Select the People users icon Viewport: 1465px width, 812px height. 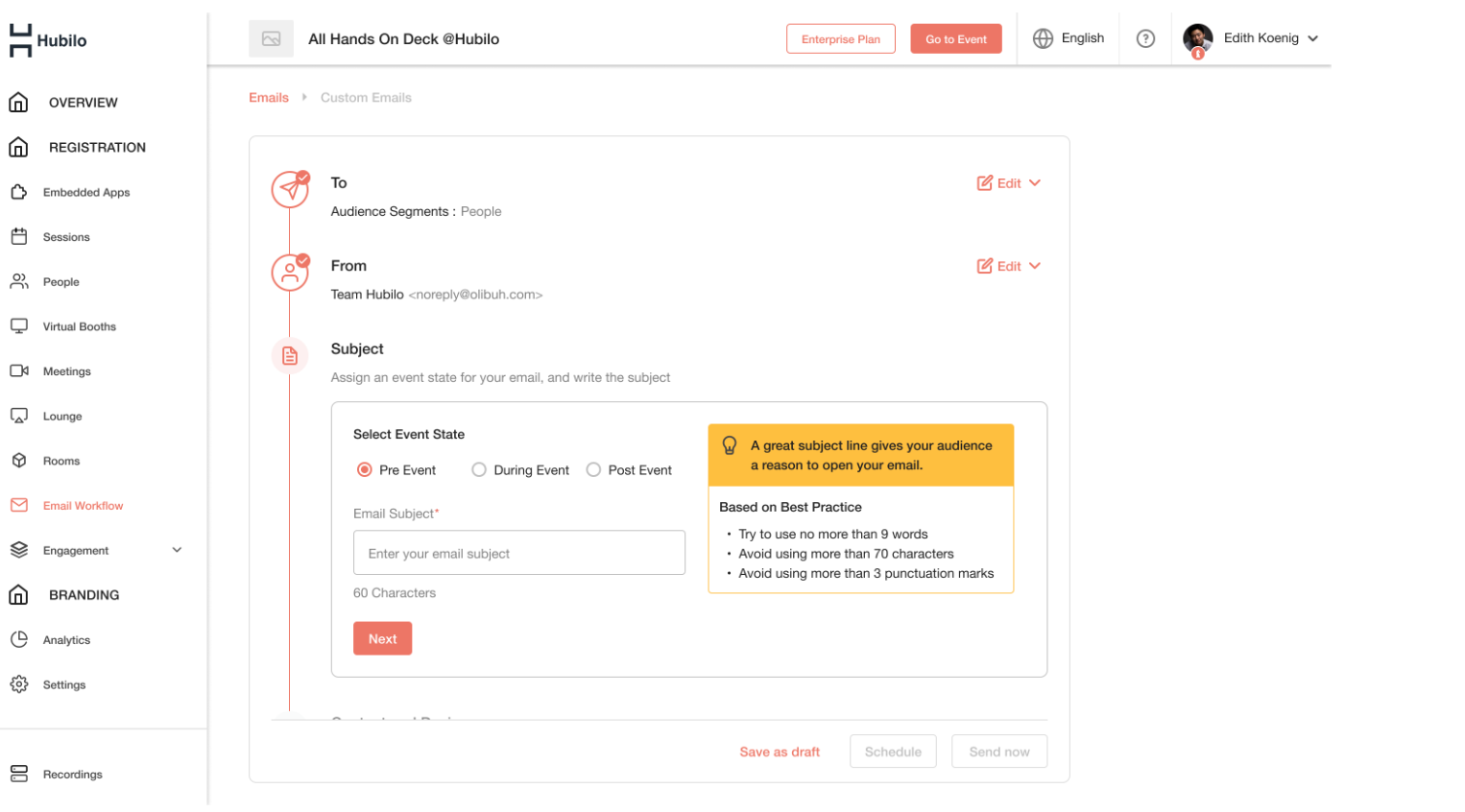(18, 281)
